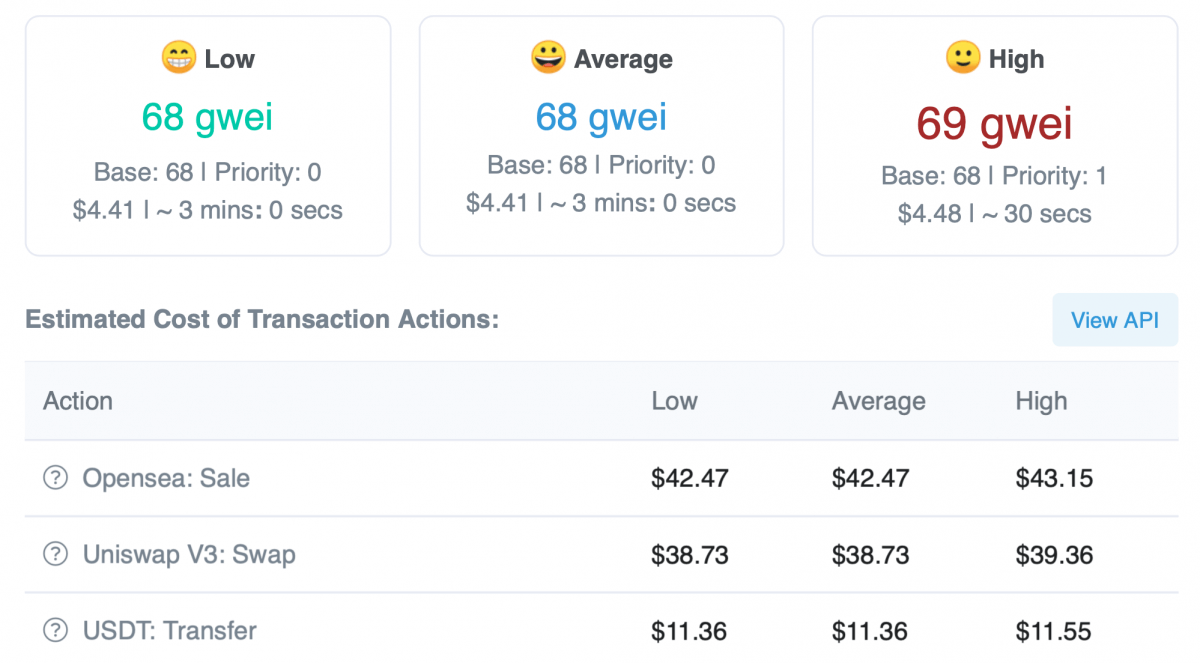The width and height of the screenshot is (1200, 663).
Task: Click the smiley emoji beside Average
Action: [x=548, y=58]
